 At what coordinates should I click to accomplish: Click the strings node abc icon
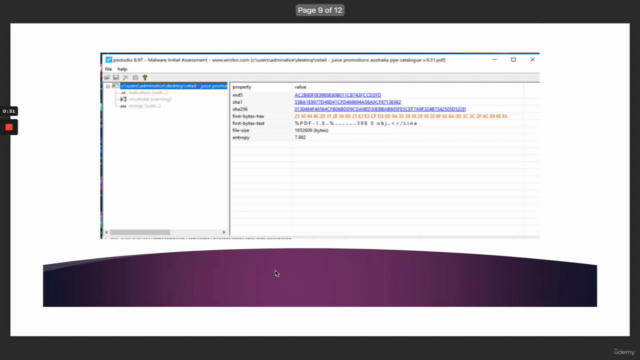point(123,106)
